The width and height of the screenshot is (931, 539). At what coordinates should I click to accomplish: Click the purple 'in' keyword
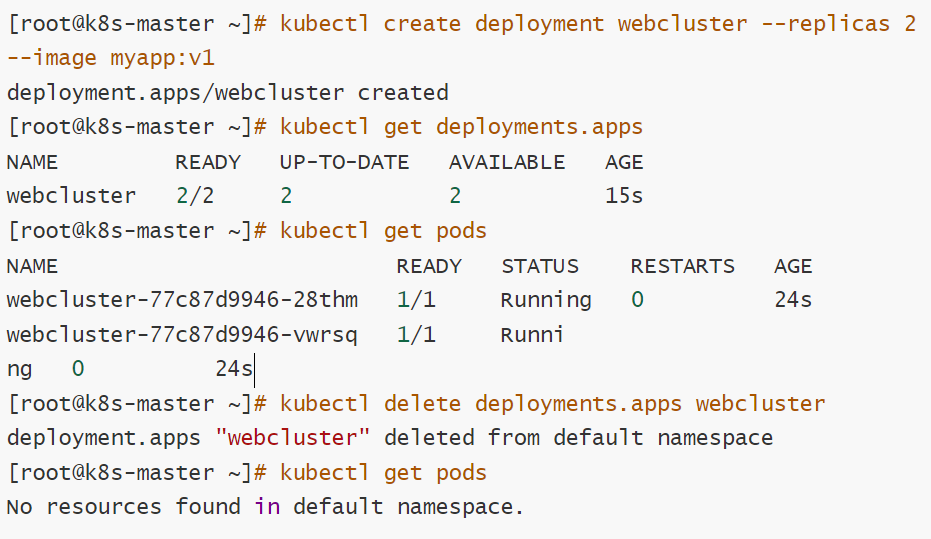(x=267, y=507)
